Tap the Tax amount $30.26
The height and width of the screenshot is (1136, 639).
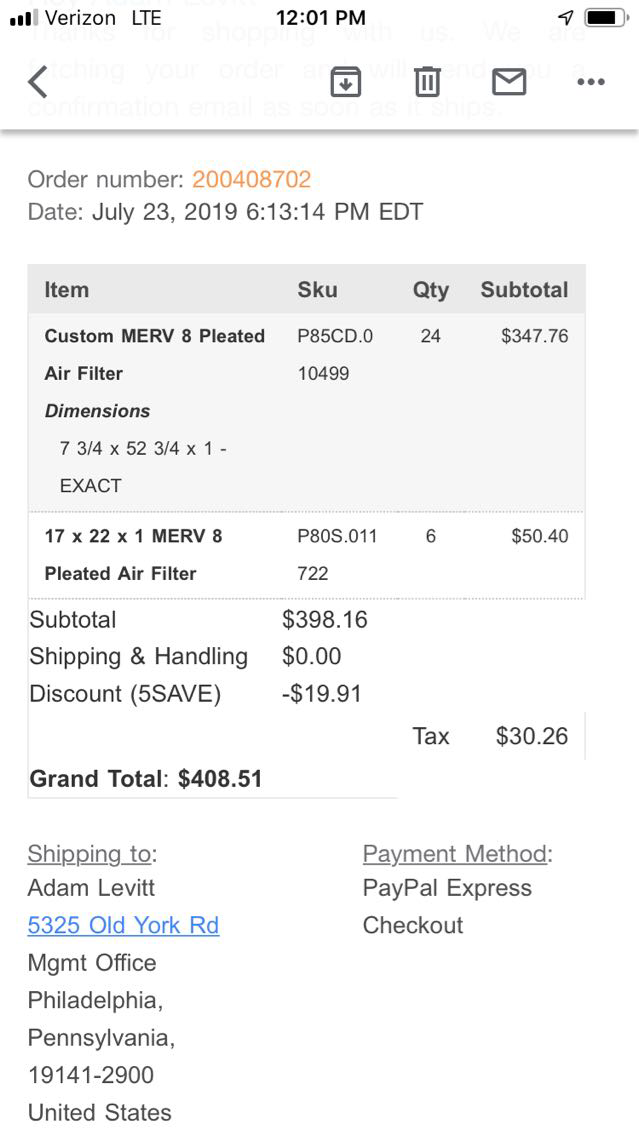tap(531, 736)
